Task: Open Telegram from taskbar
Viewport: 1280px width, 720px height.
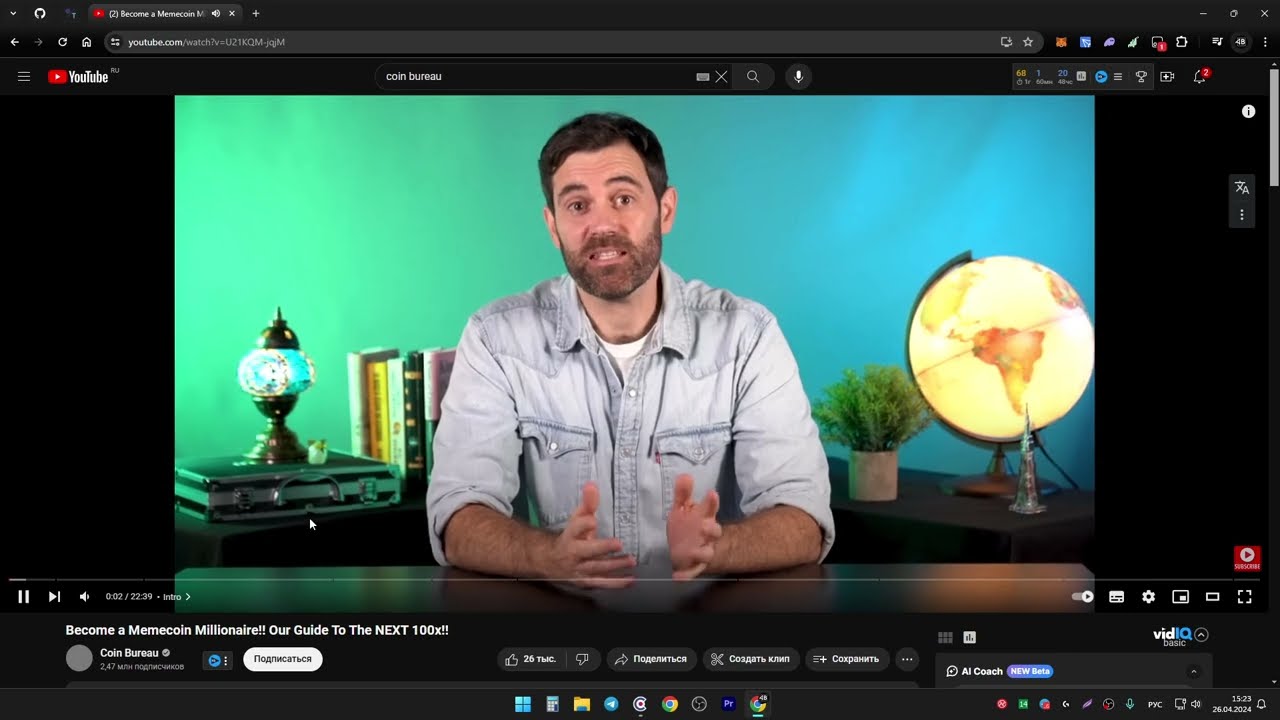Action: click(611, 704)
